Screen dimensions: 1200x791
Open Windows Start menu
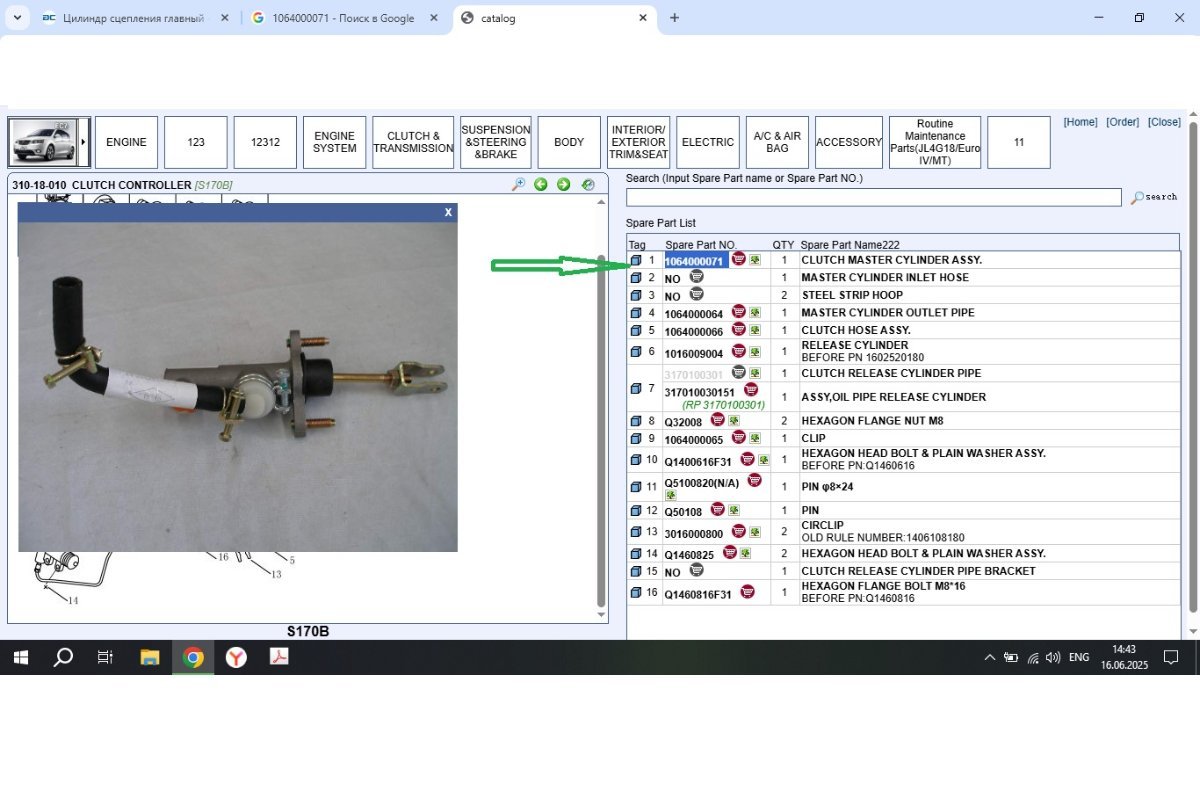(20, 657)
